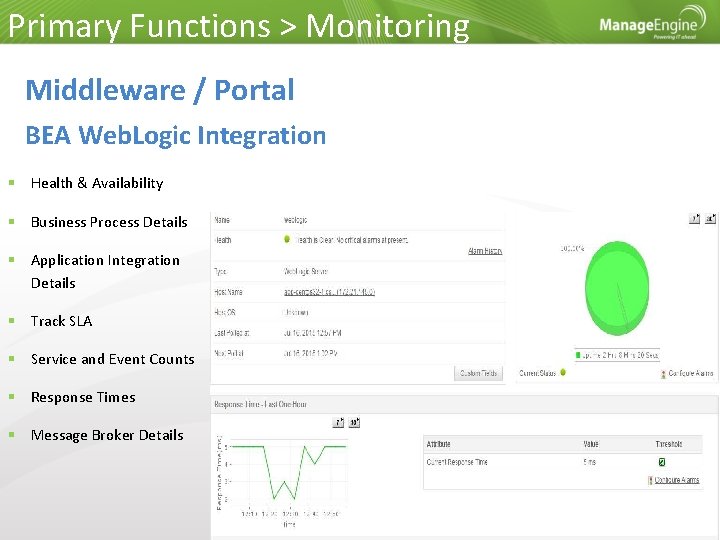Open the Host Name hyperlink value
The image size is (720, 540).
pos(329,292)
